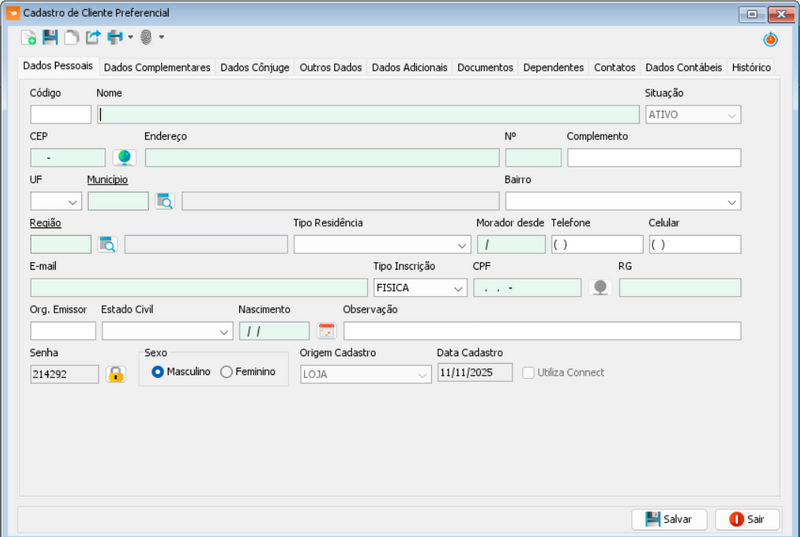Click the printer icon in toolbar
The width and height of the screenshot is (800, 537).
click(115, 38)
